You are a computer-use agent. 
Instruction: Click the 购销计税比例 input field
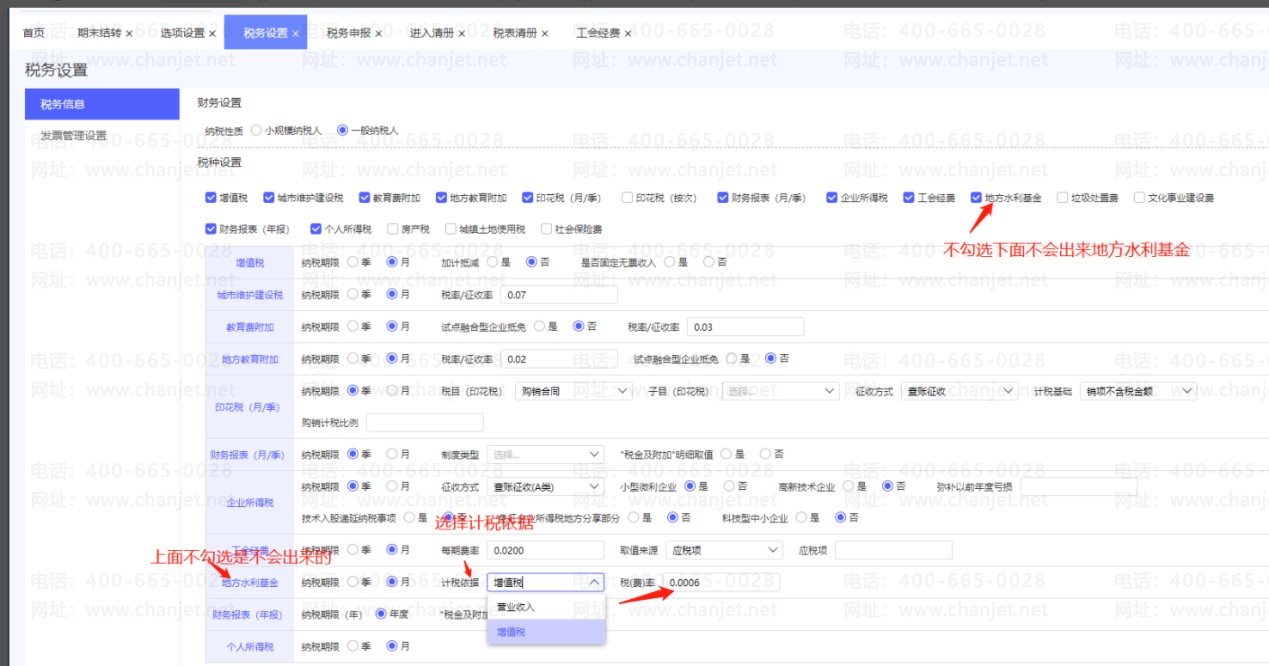click(424, 423)
